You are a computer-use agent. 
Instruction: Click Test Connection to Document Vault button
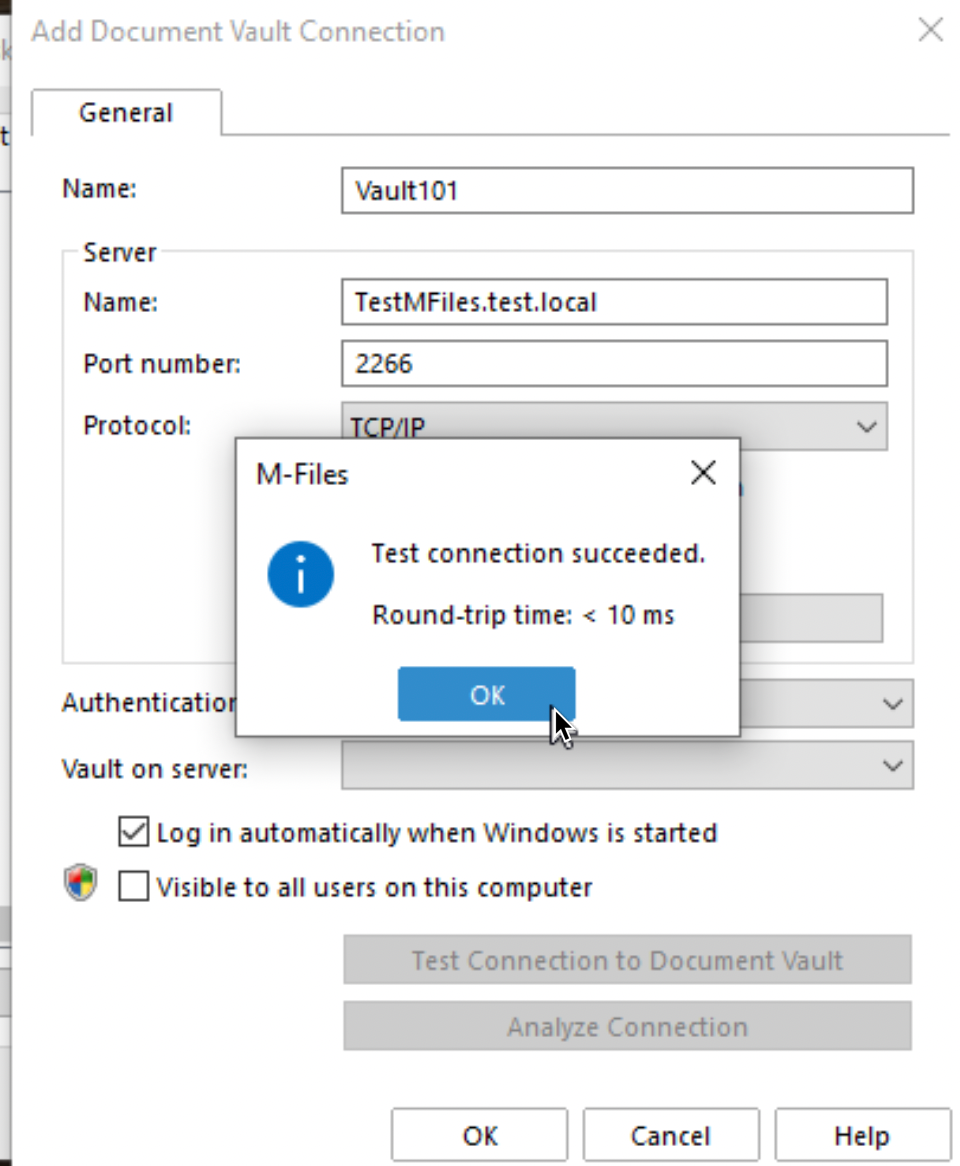tap(628, 960)
